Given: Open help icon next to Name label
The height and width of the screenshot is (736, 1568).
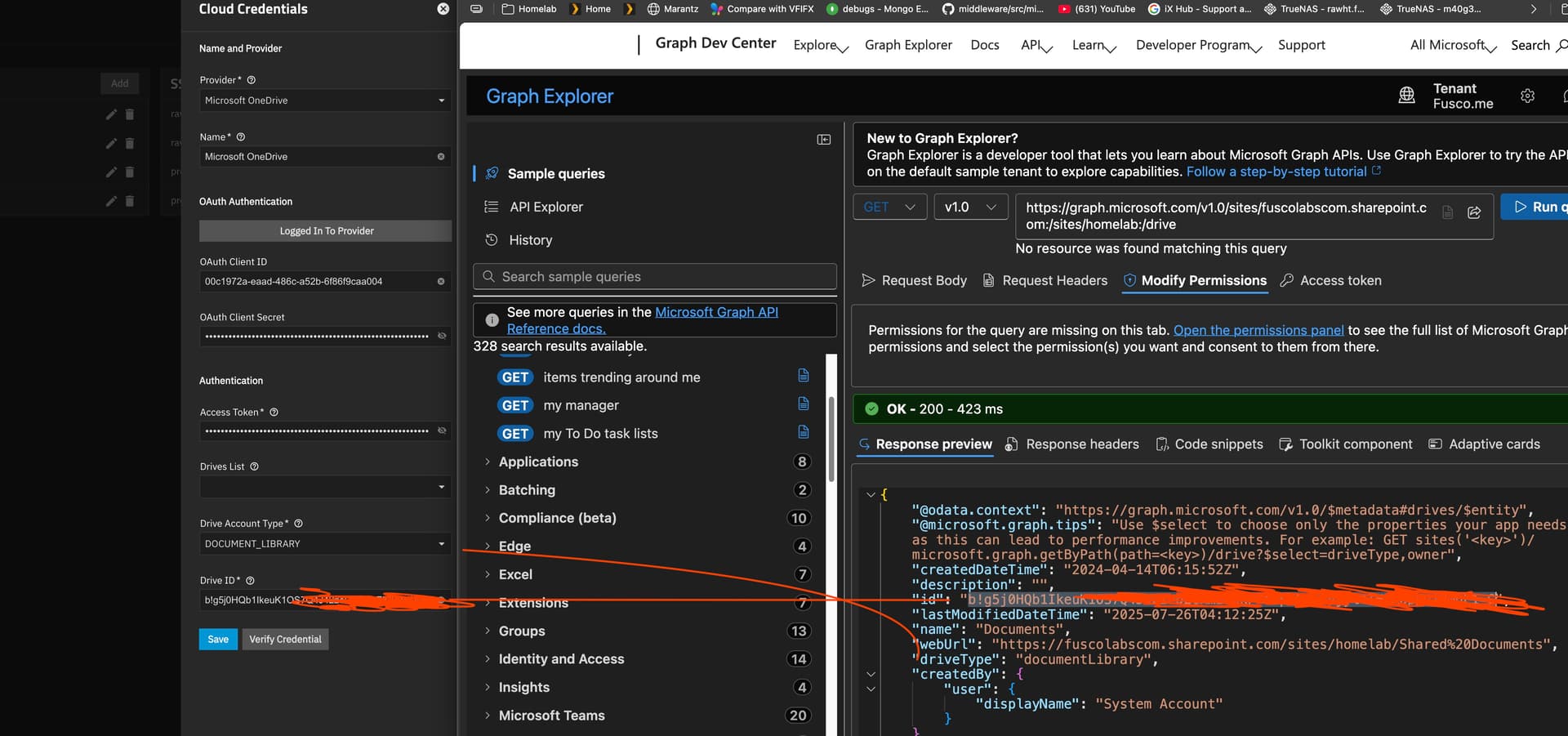Looking at the screenshot, I should 241,137.
